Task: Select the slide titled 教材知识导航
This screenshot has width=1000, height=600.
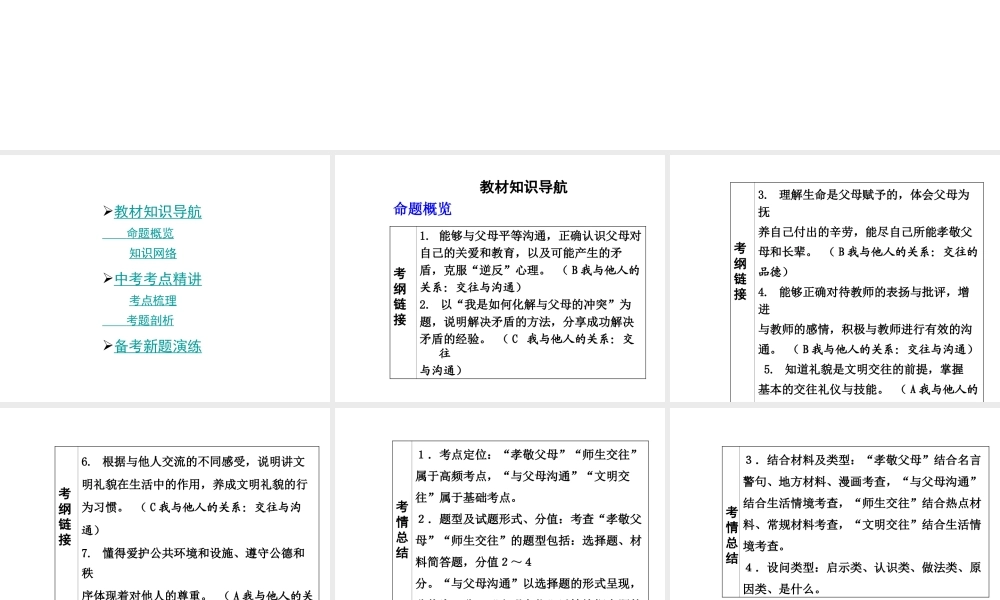Action: [x=500, y=278]
